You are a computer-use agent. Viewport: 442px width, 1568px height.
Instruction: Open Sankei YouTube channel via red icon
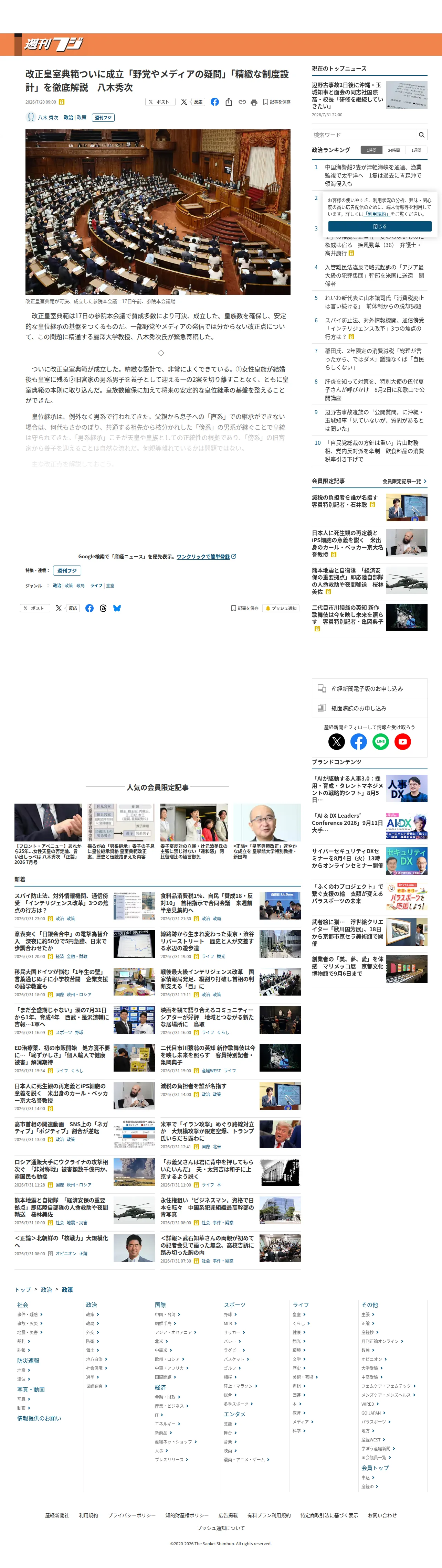point(402,741)
